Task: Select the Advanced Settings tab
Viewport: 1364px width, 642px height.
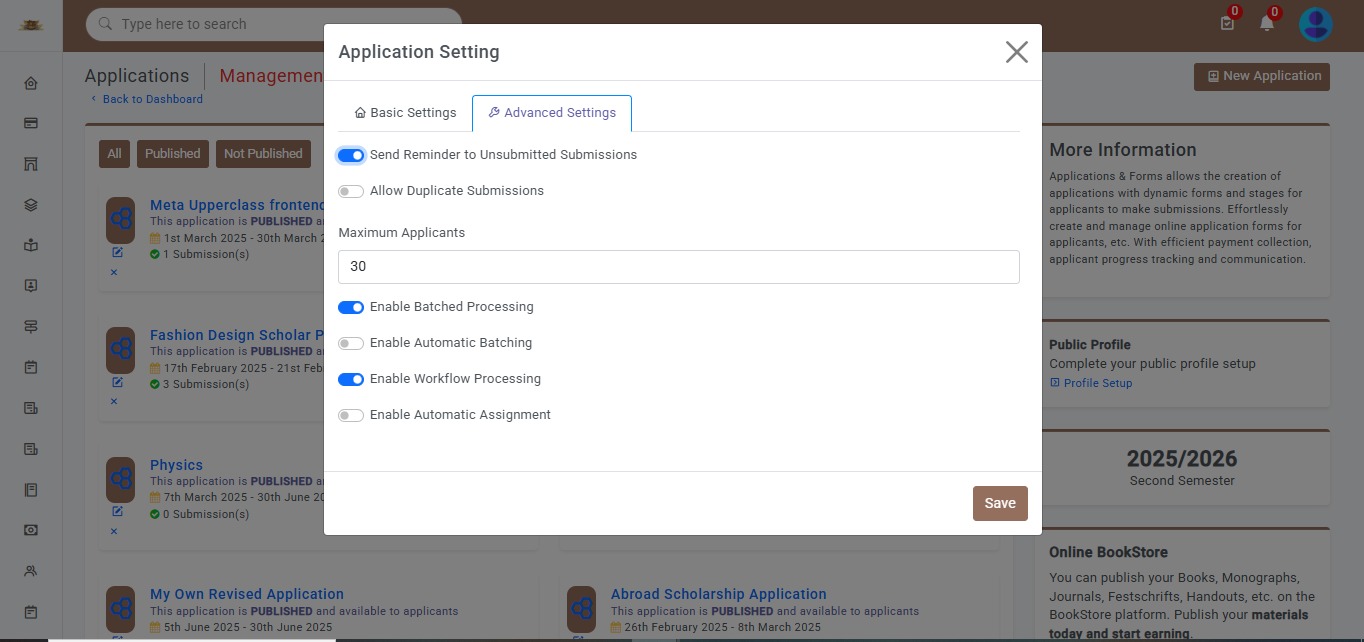Action: (552, 113)
